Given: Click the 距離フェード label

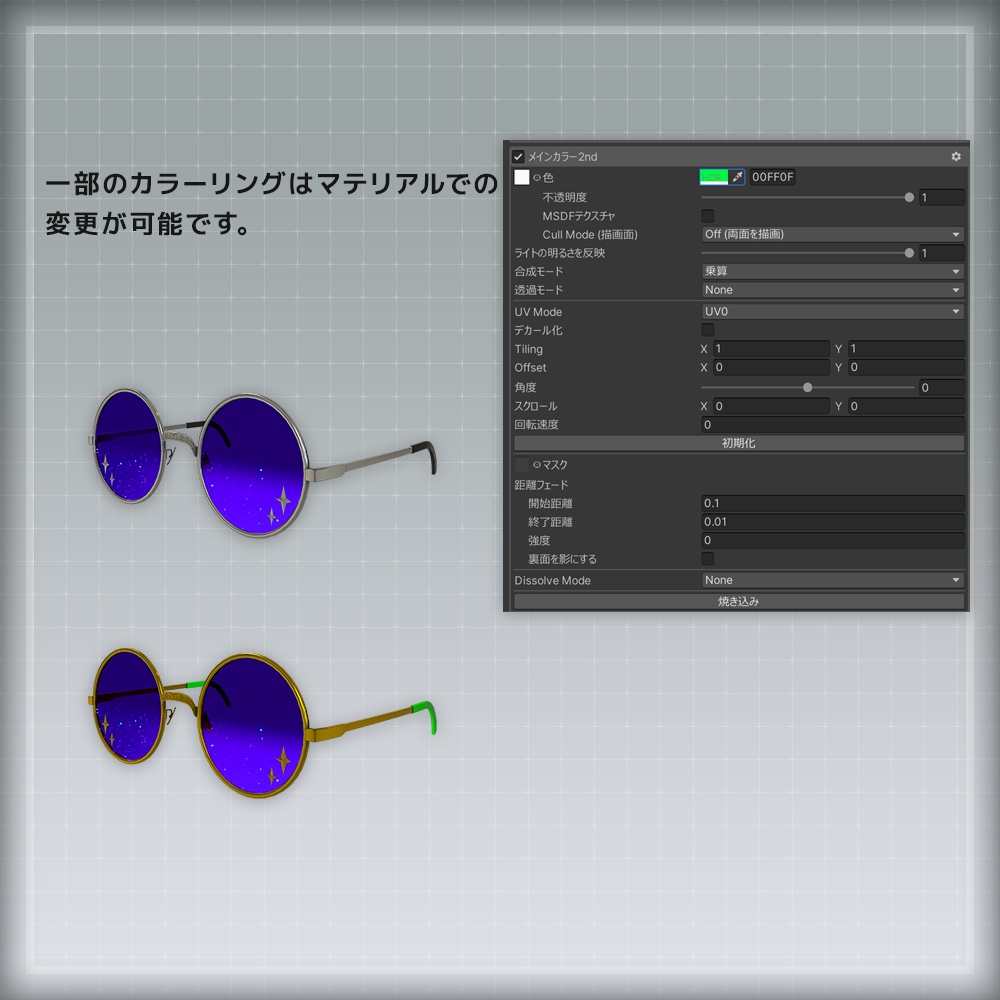Looking at the screenshot, I should pyautogui.click(x=541, y=485).
